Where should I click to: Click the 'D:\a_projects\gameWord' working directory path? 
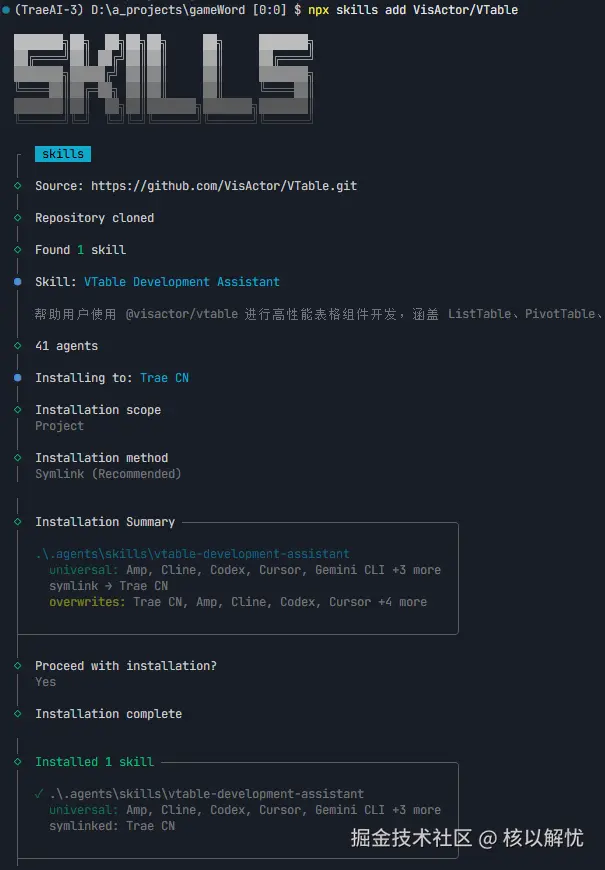(x=168, y=10)
